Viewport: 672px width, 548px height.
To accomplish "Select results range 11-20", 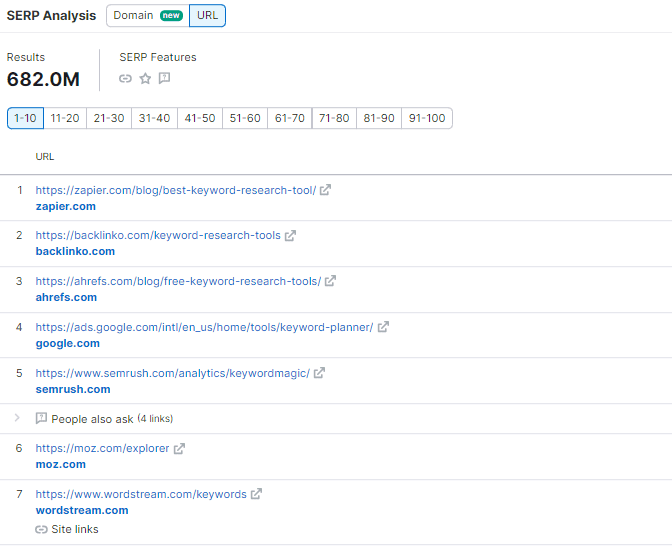I will pos(65,118).
